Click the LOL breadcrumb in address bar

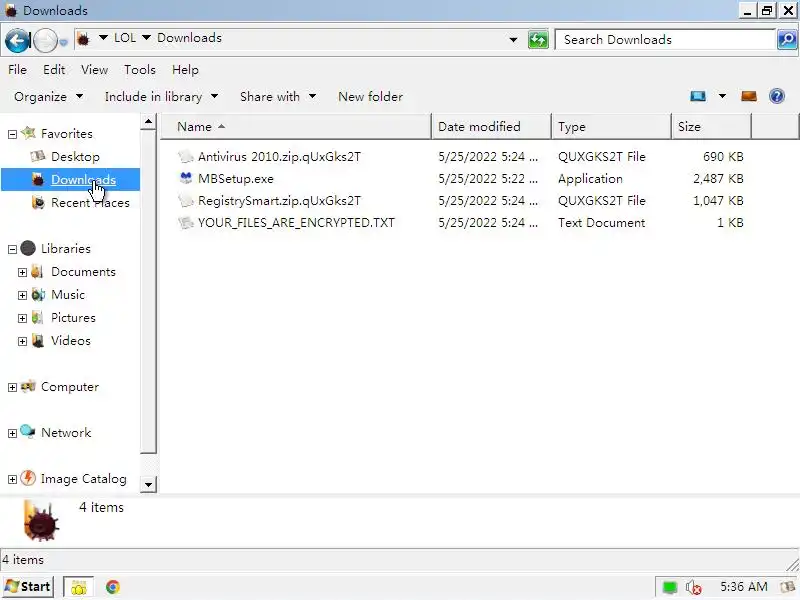[124, 38]
